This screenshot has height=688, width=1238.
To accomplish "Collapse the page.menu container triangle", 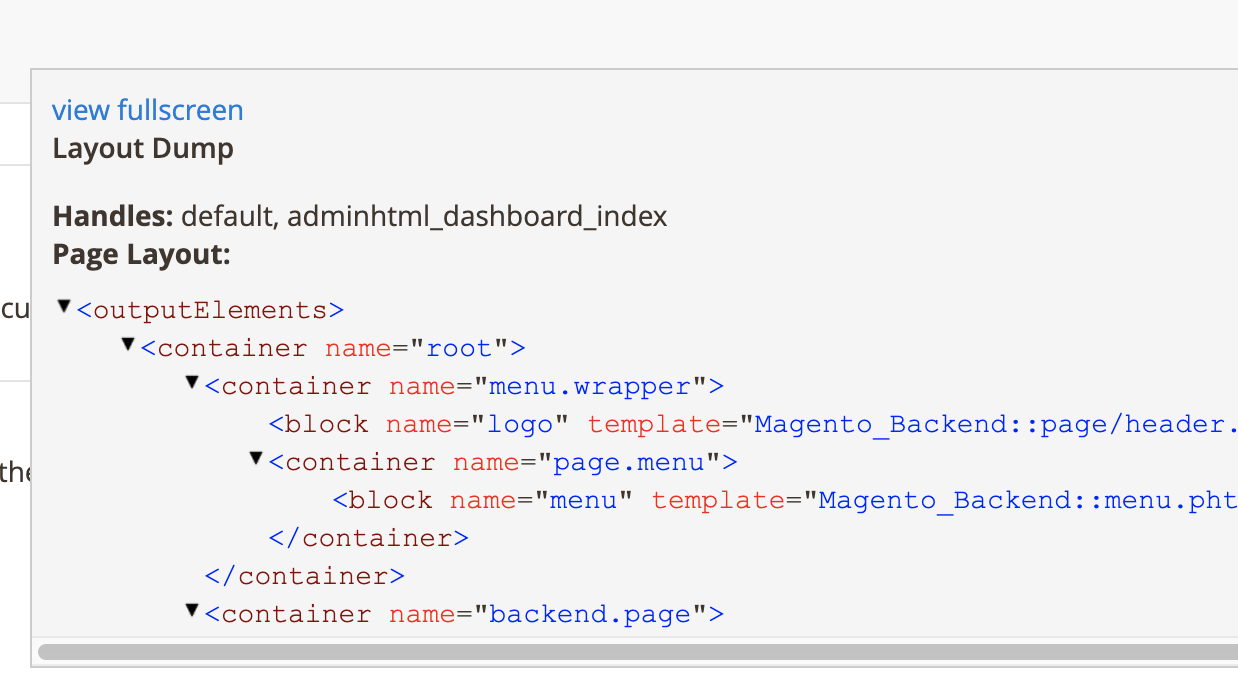I will pos(256,459).
